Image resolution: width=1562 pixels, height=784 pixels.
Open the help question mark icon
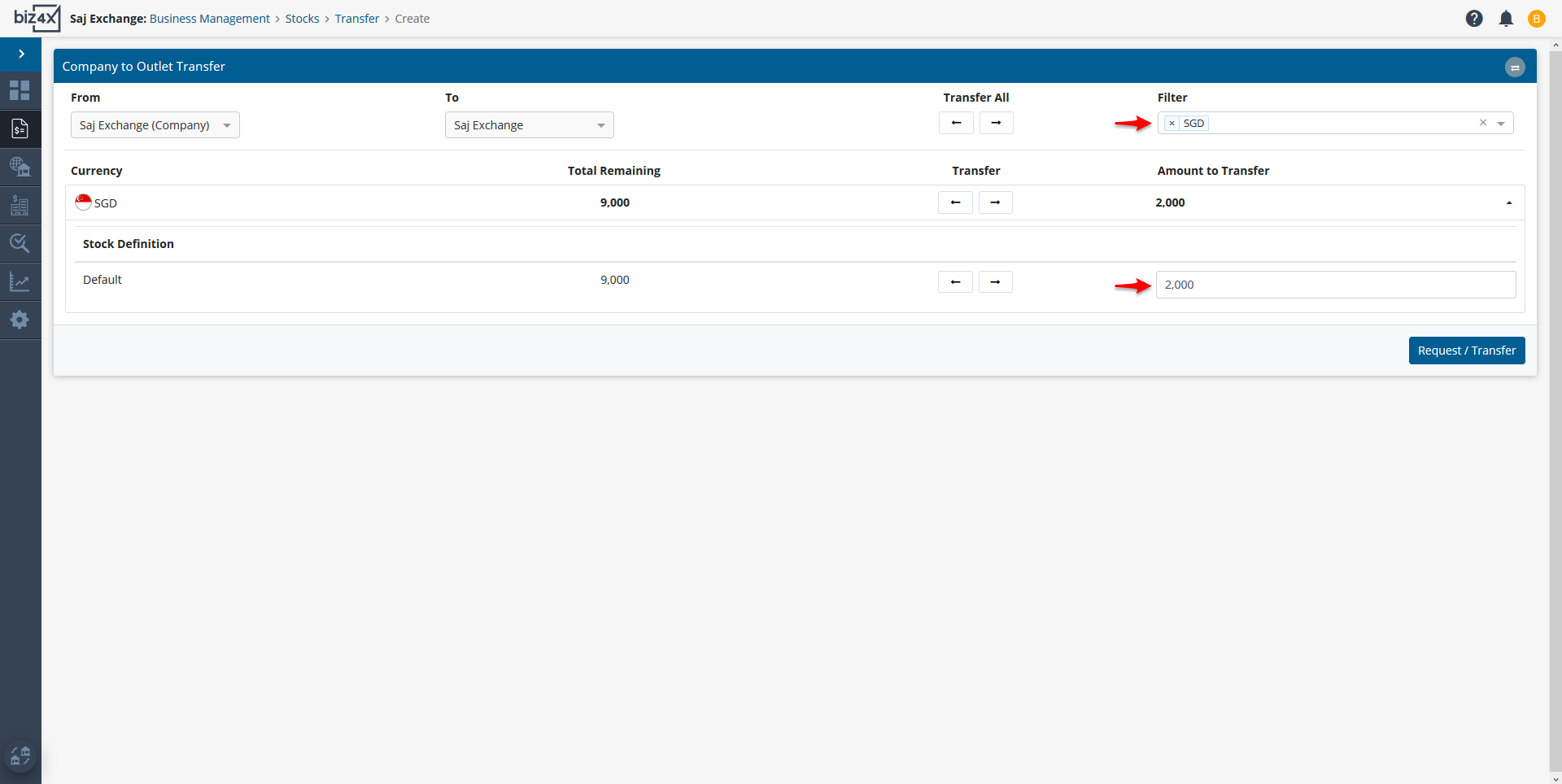click(x=1474, y=18)
